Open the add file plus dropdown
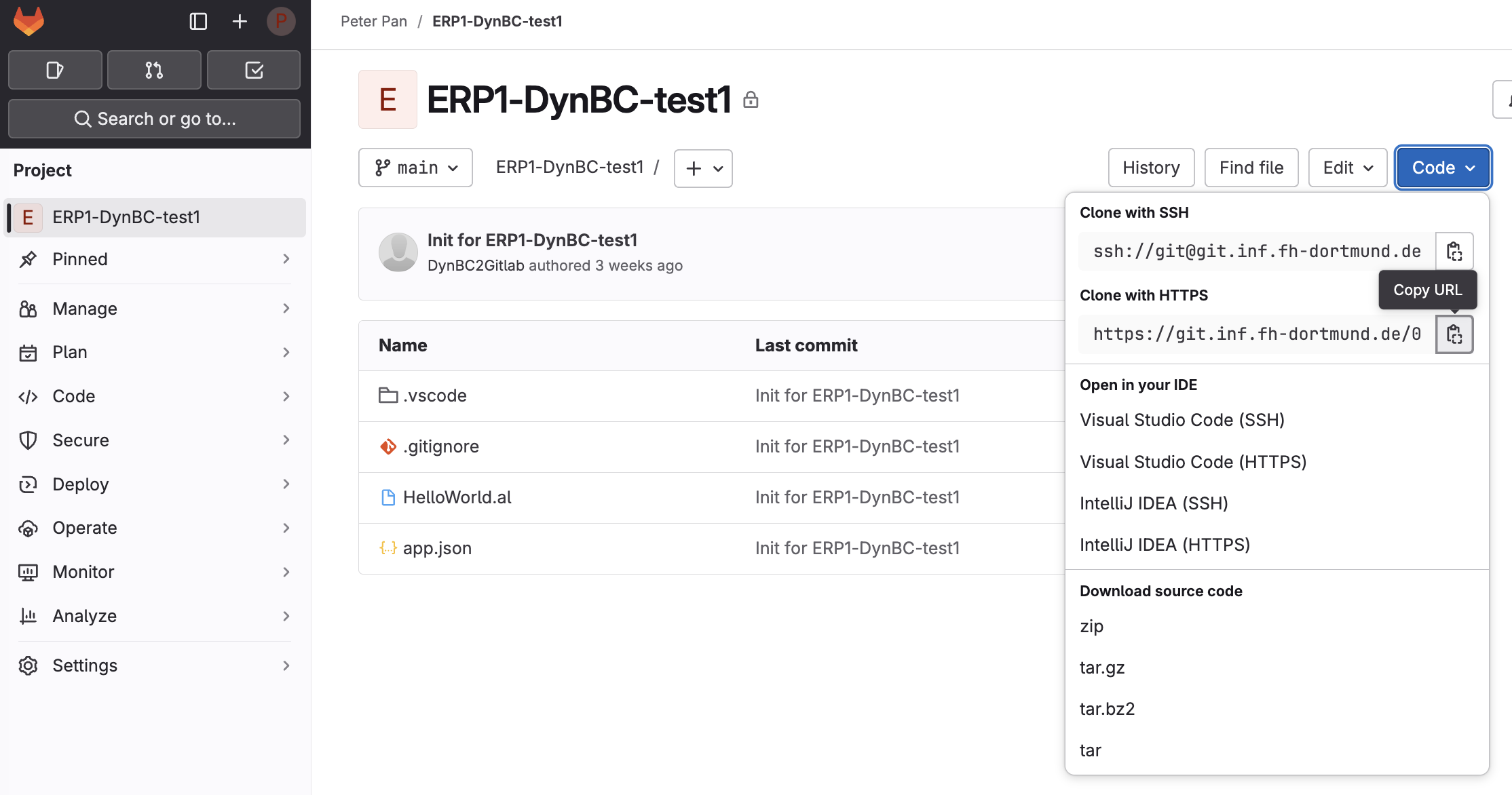Screen dimensions: 1512x795 point(703,168)
